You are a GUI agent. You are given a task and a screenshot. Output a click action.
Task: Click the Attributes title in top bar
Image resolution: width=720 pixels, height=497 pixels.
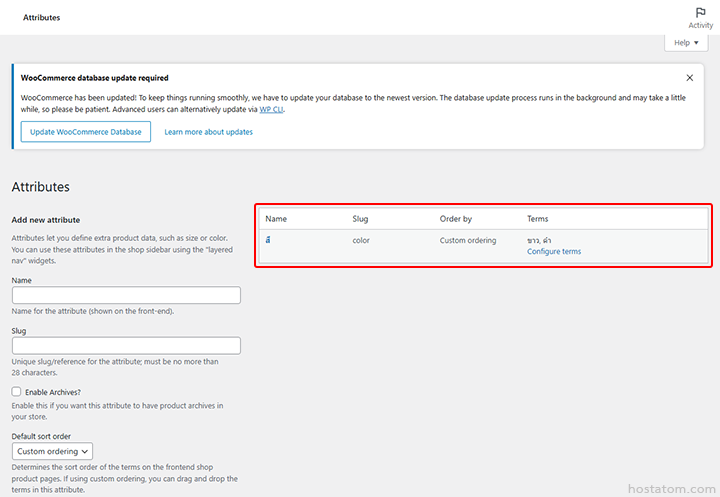[41, 17]
